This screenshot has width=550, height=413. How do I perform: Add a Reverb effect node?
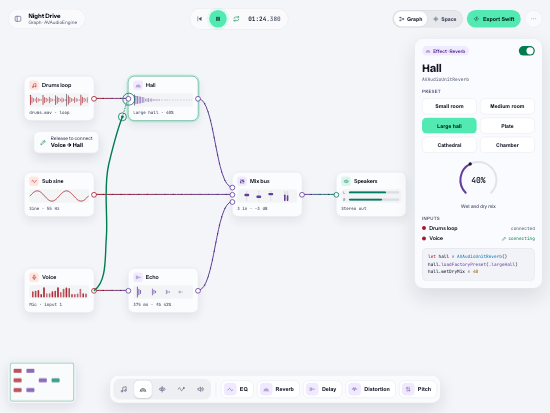[278, 389]
